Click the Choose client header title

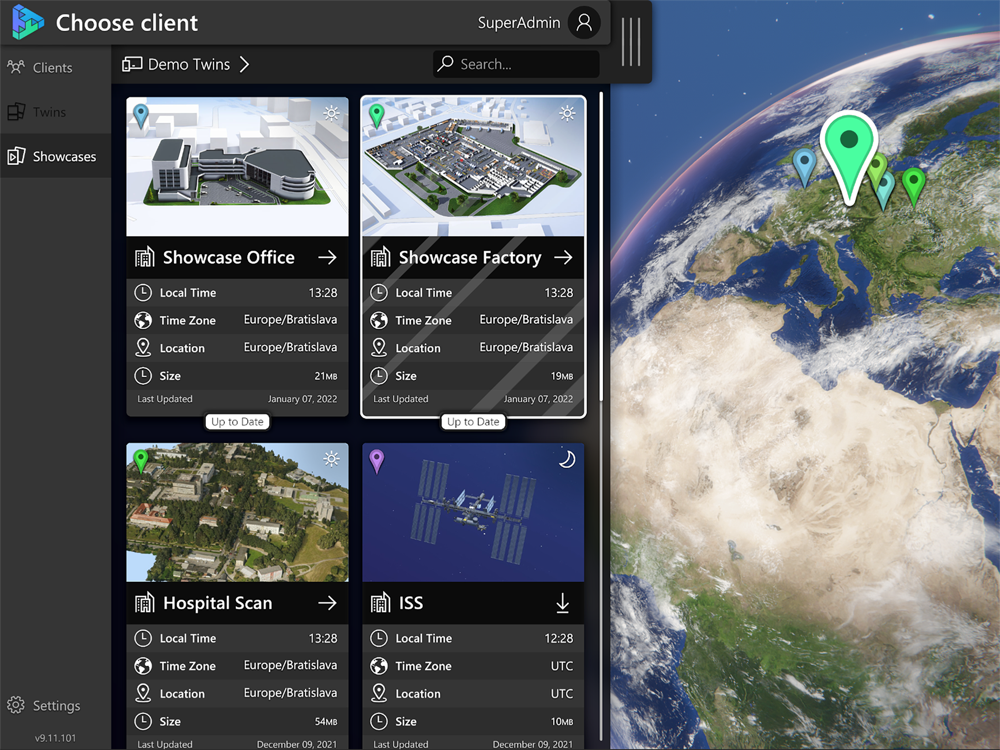coord(127,23)
